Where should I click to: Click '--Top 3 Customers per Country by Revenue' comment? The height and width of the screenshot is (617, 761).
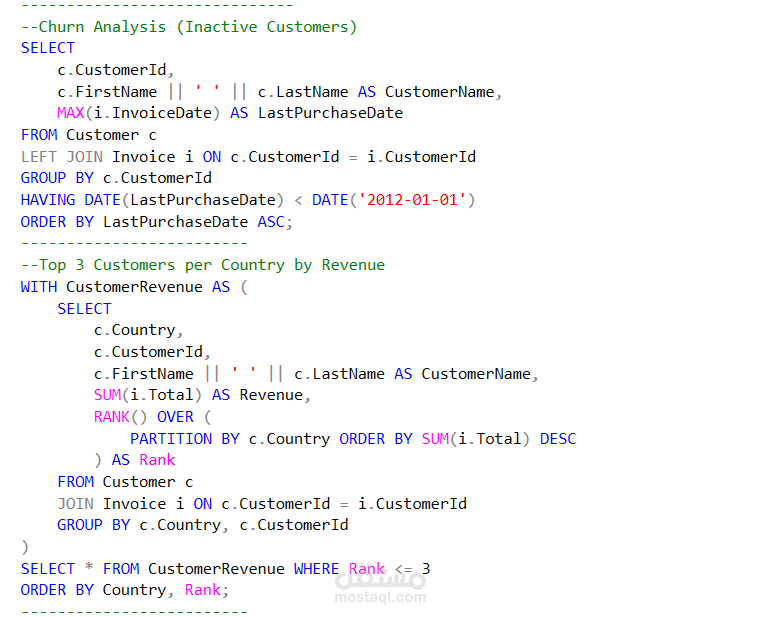(203, 265)
